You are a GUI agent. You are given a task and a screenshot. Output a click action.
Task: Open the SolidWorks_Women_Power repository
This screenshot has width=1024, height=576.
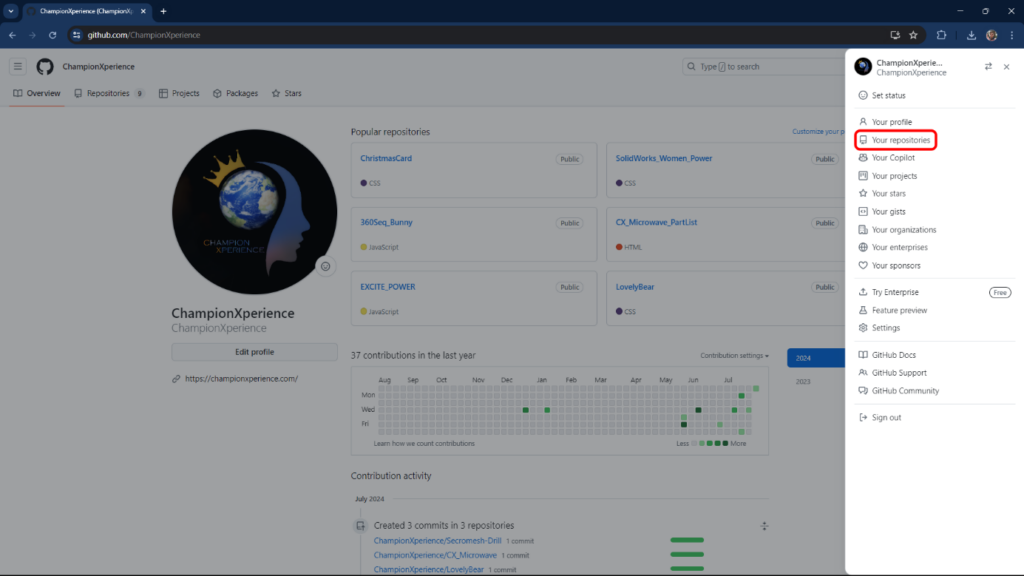coord(664,159)
